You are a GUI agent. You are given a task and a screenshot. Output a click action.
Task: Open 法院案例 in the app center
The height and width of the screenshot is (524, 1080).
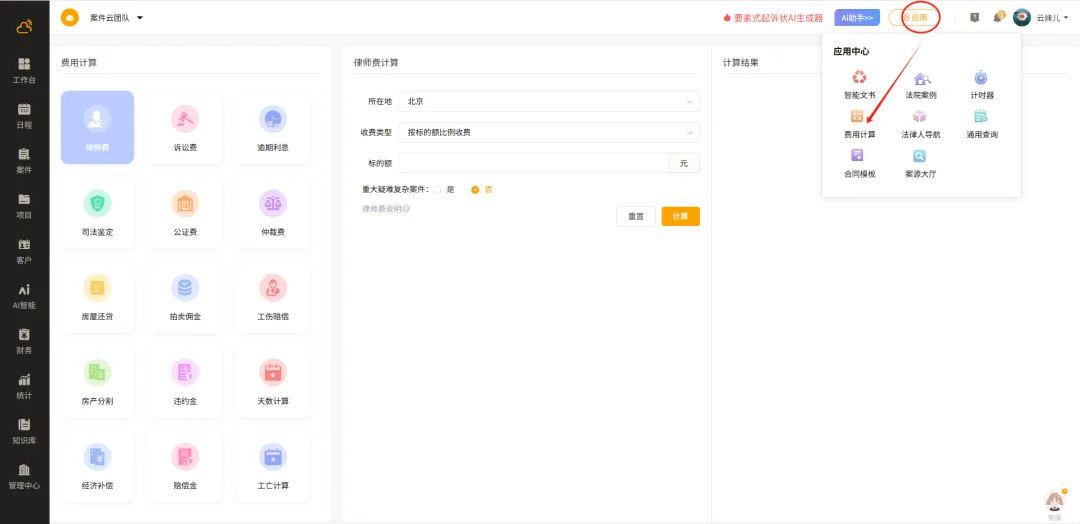click(920, 83)
